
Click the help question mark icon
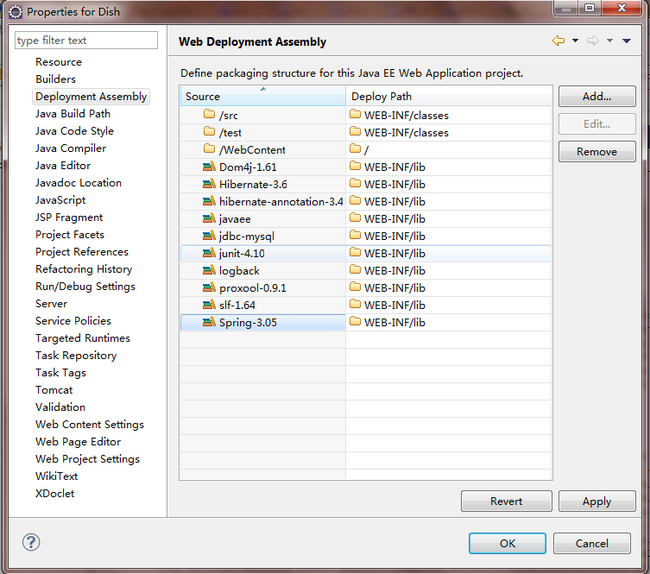point(31,542)
